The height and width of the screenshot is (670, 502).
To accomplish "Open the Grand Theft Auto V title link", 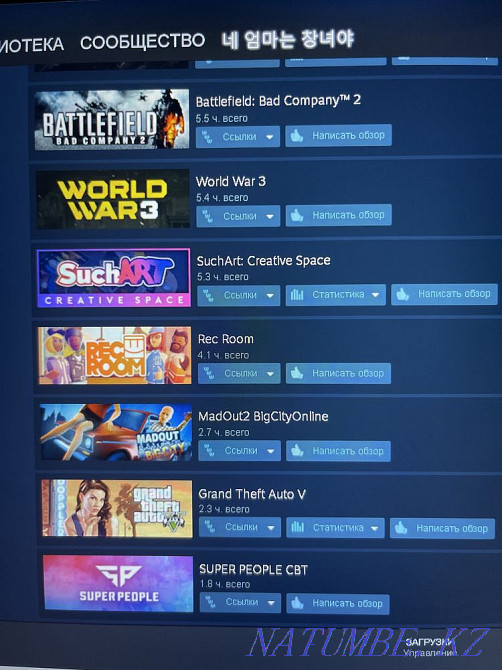I will click(x=252, y=494).
